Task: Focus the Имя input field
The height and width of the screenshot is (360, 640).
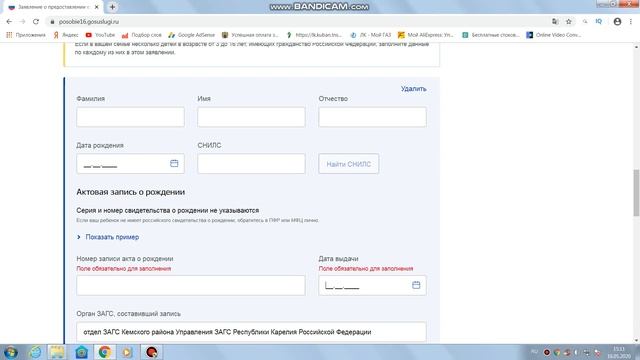Action: coord(251,117)
